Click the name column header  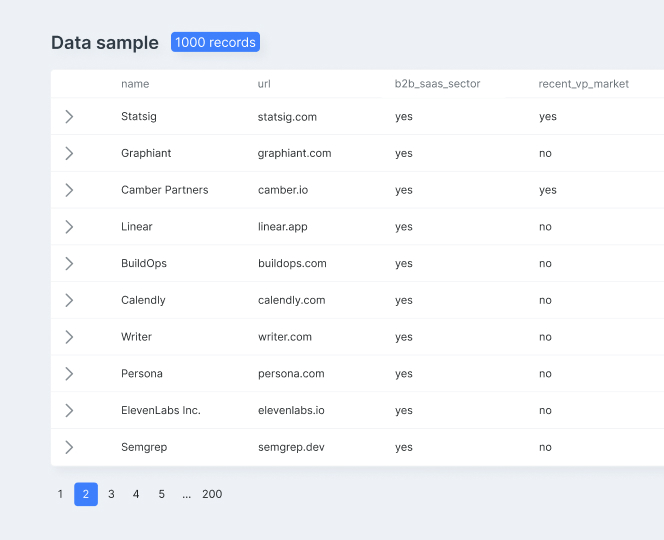135,84
